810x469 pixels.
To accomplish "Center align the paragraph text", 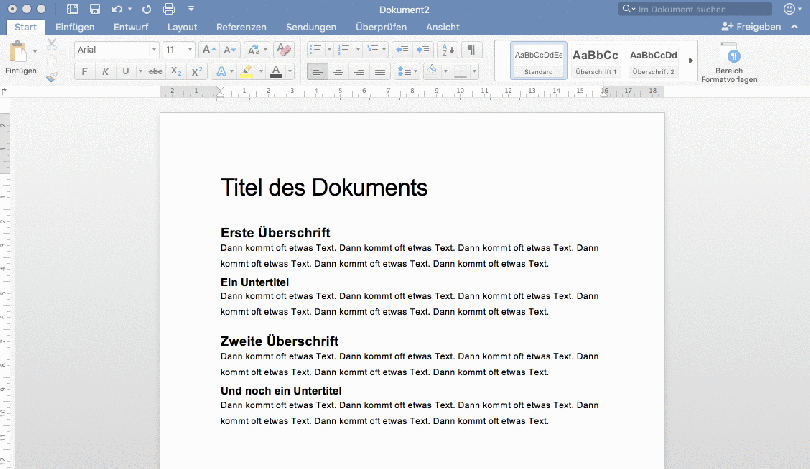I will tap(338, 72).
